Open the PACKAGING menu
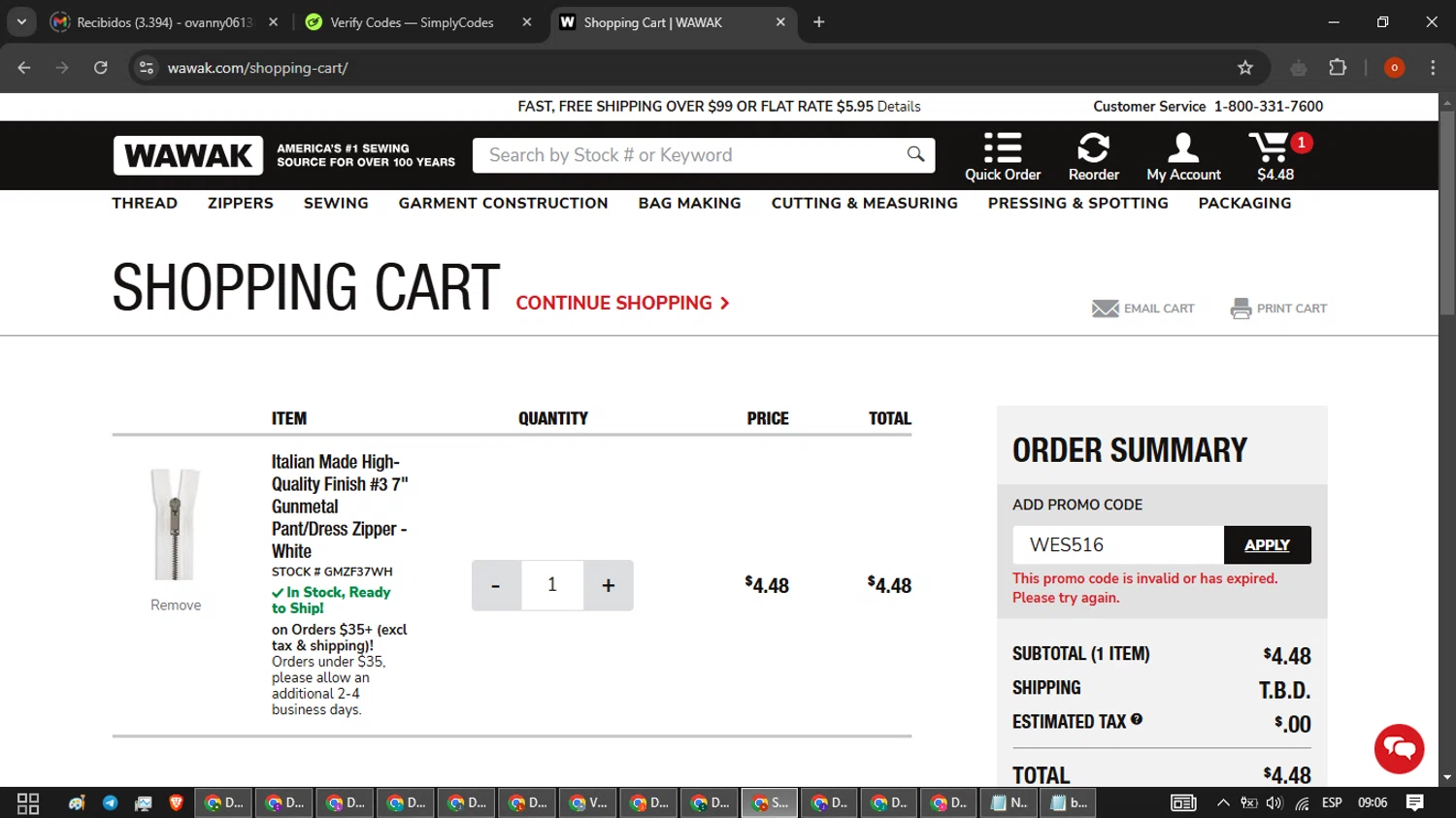 tap(1244, 203)
